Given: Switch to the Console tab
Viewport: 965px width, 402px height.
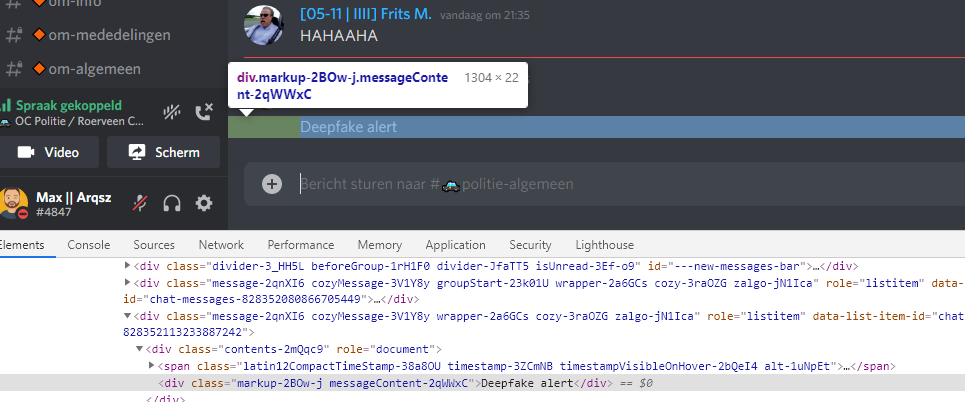Looking at the screenshot, I should click(89, 245).
